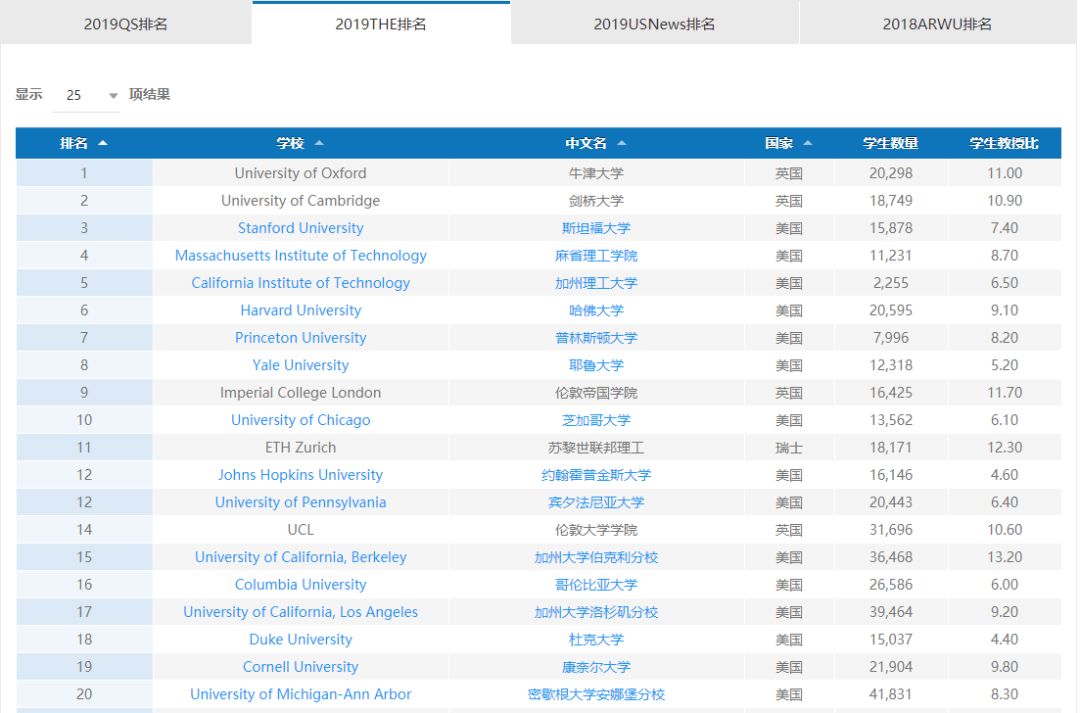This screenshot has height=713, width=1080.
Task: Select the 伦敦大学学院 cell
Action: [596, 530]
